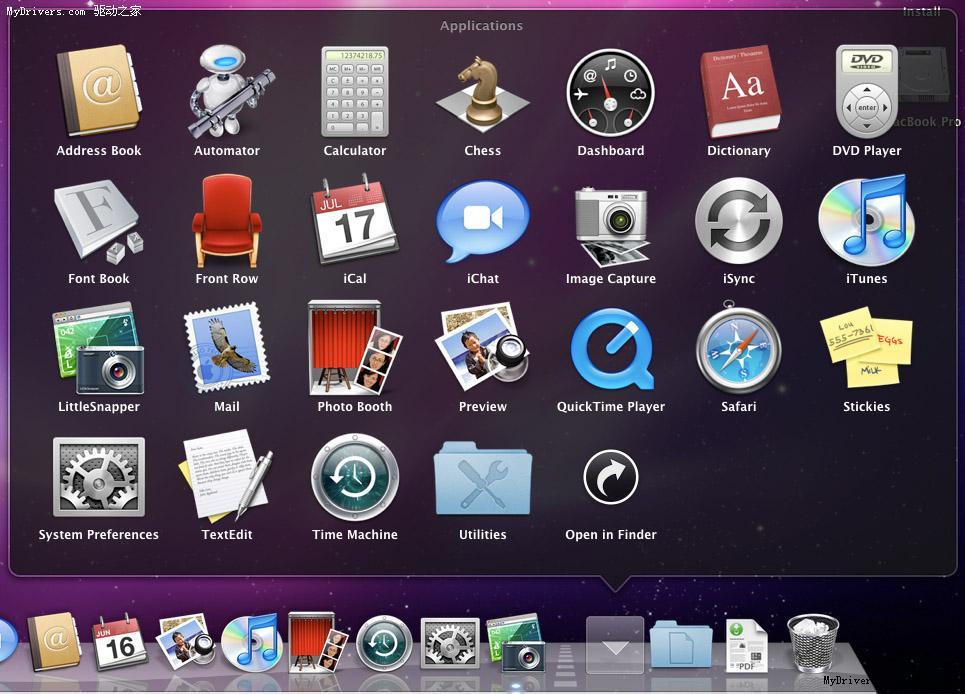Click Open in Finder
The width and height of the screenshot is (965, 694).
click(x=611, y=476)
